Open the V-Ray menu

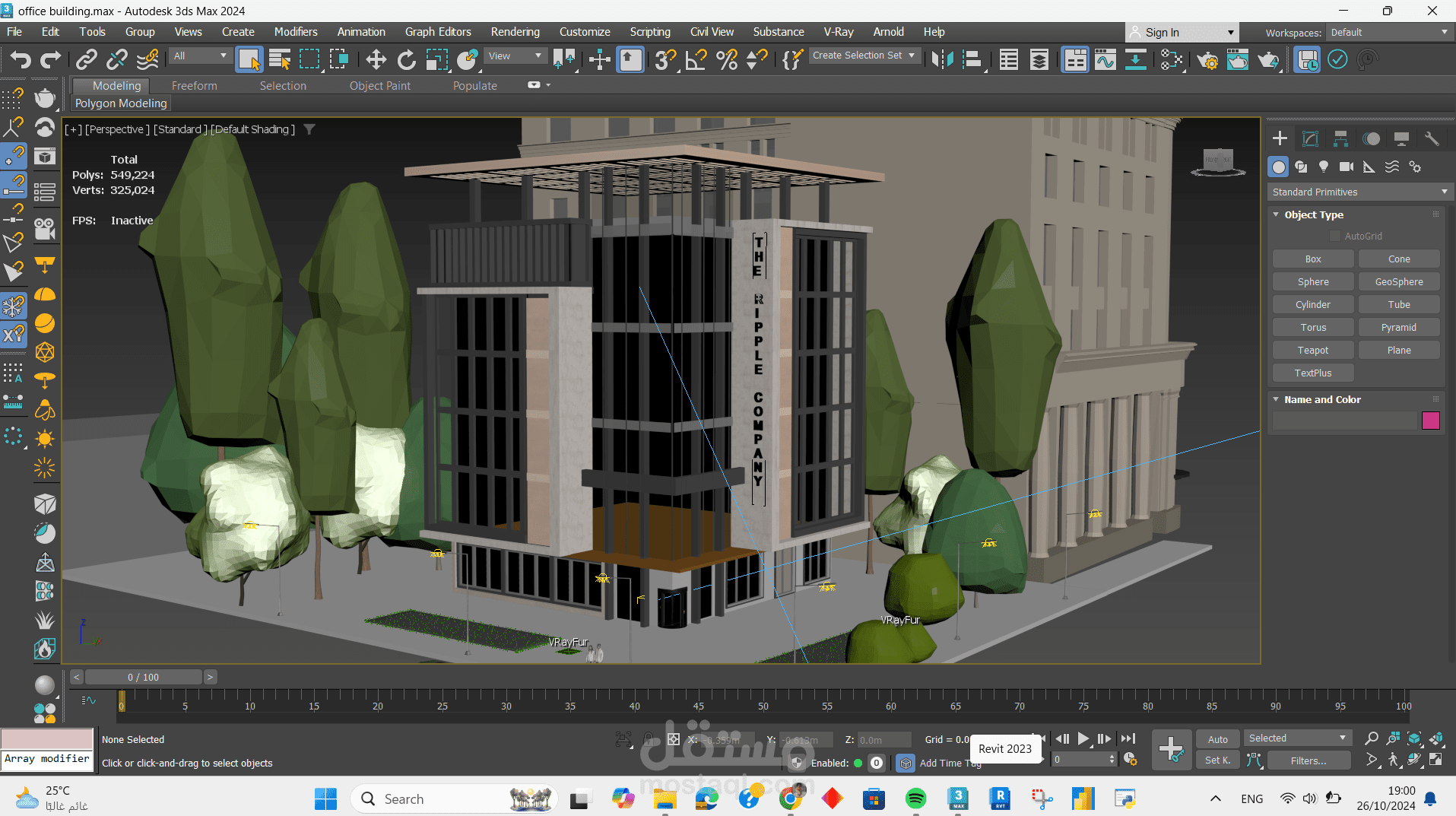(x=839, y=32)
